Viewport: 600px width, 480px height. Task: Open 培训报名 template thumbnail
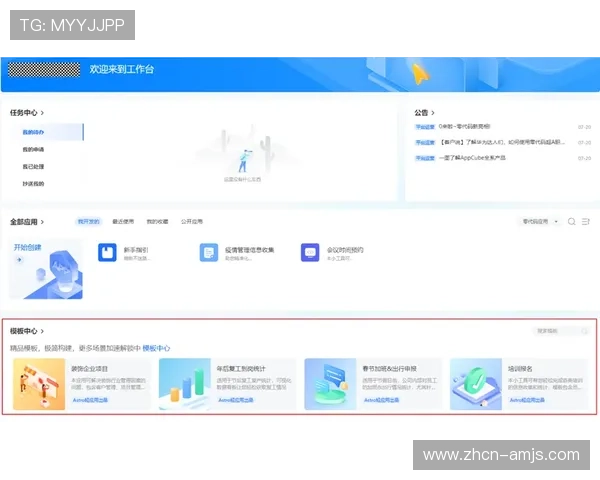pyautogui.click(x=476, y=384)
